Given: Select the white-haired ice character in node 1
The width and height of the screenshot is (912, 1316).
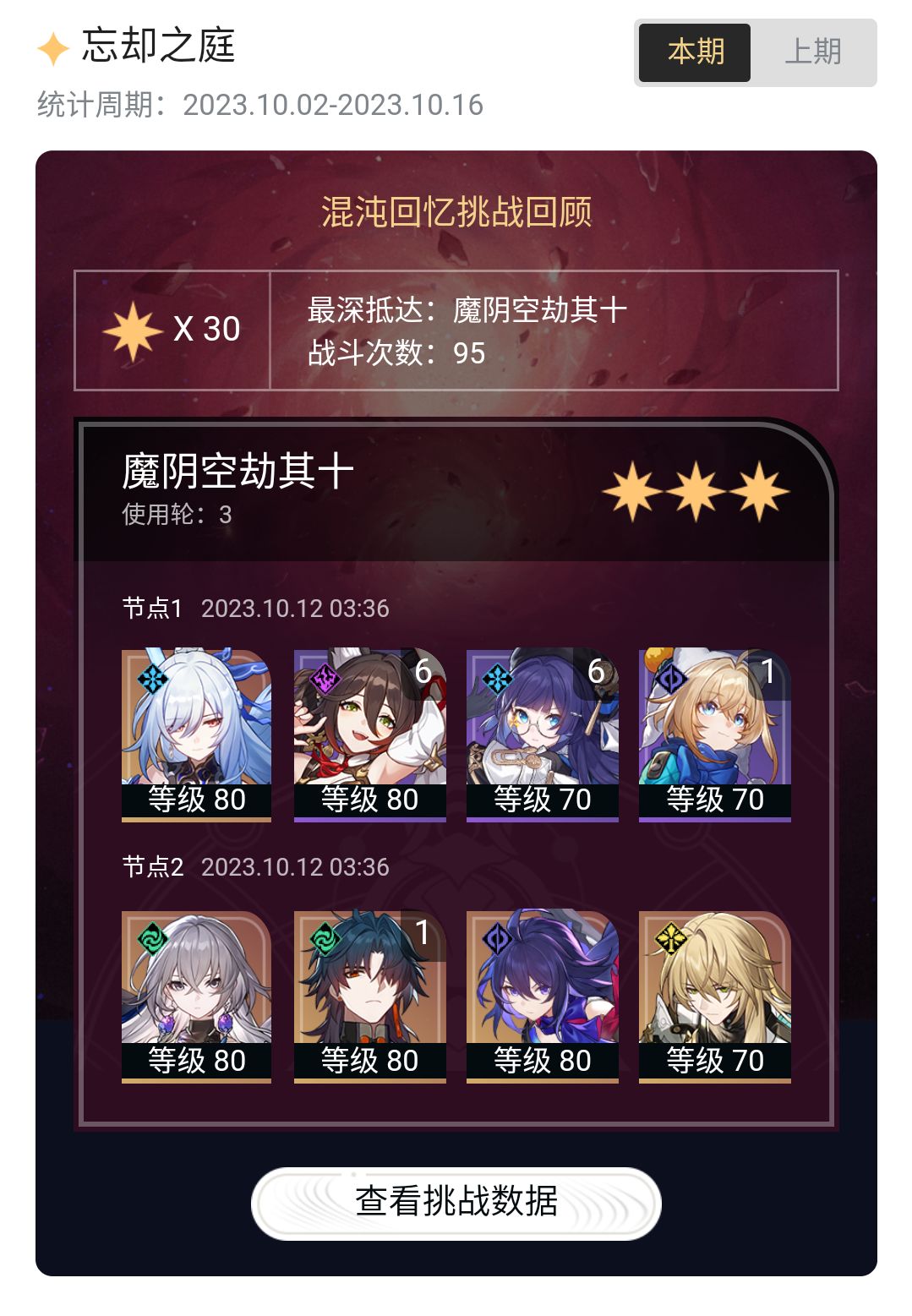Looking at the screenshot, I should [196, 734].
